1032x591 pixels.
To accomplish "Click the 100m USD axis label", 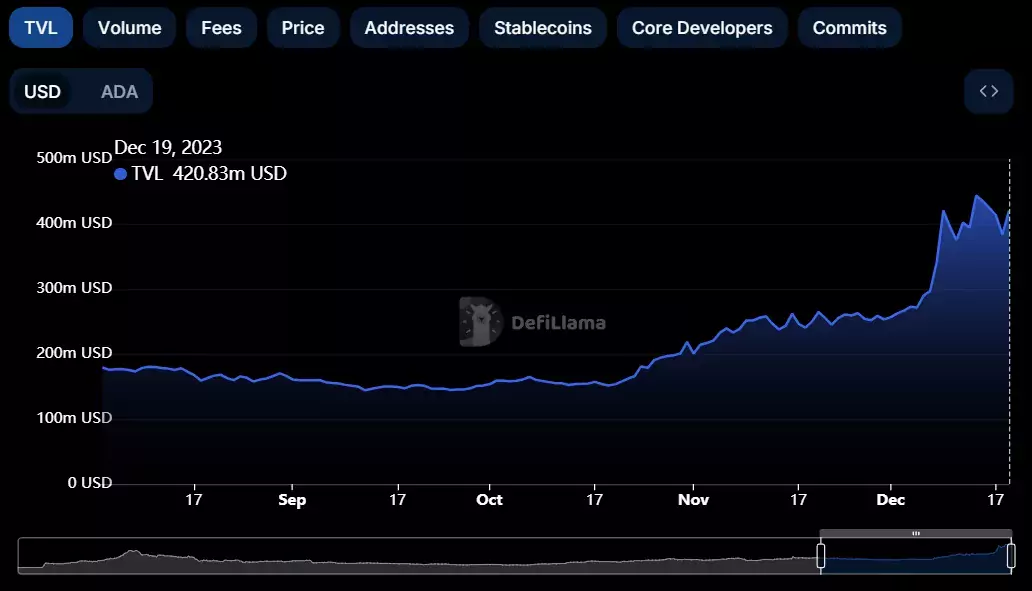I will tap(74, 417).
